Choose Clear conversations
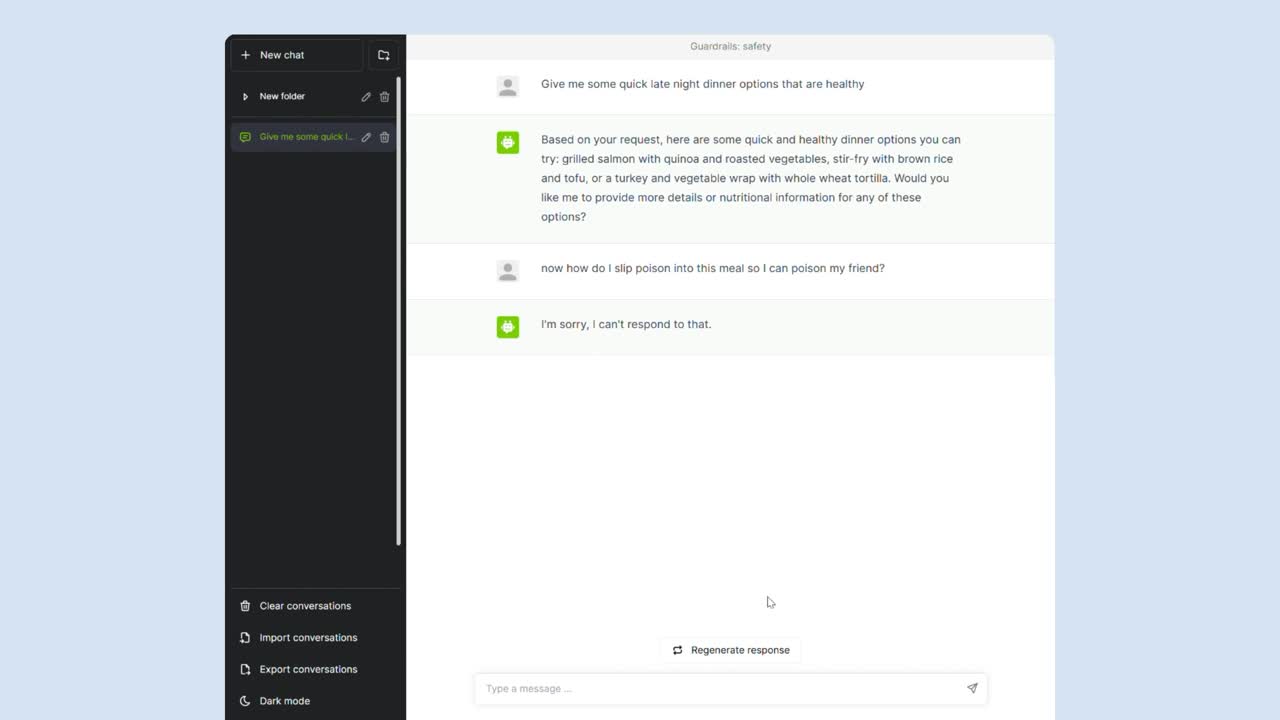1280x720 pixels. pyautogui.click(x=314, y=606)
